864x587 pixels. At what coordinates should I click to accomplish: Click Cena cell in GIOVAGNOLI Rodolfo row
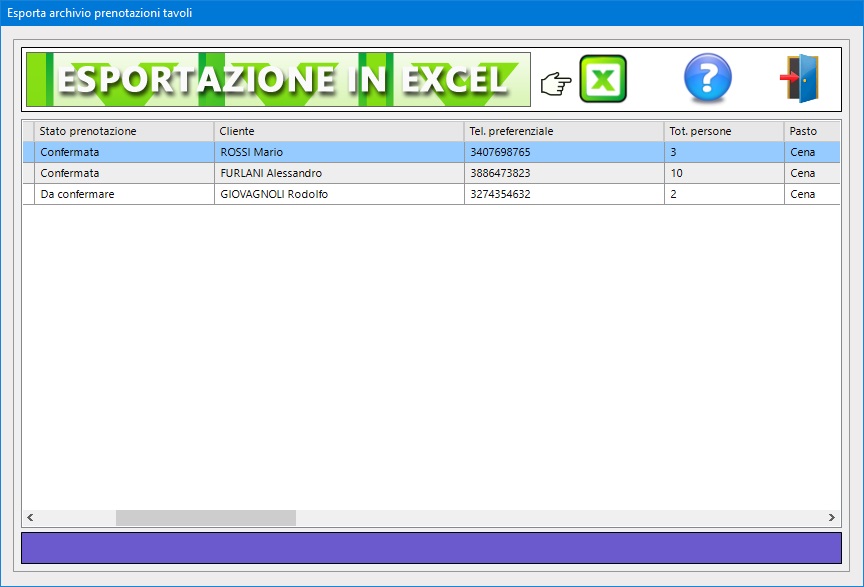point(812,194)
